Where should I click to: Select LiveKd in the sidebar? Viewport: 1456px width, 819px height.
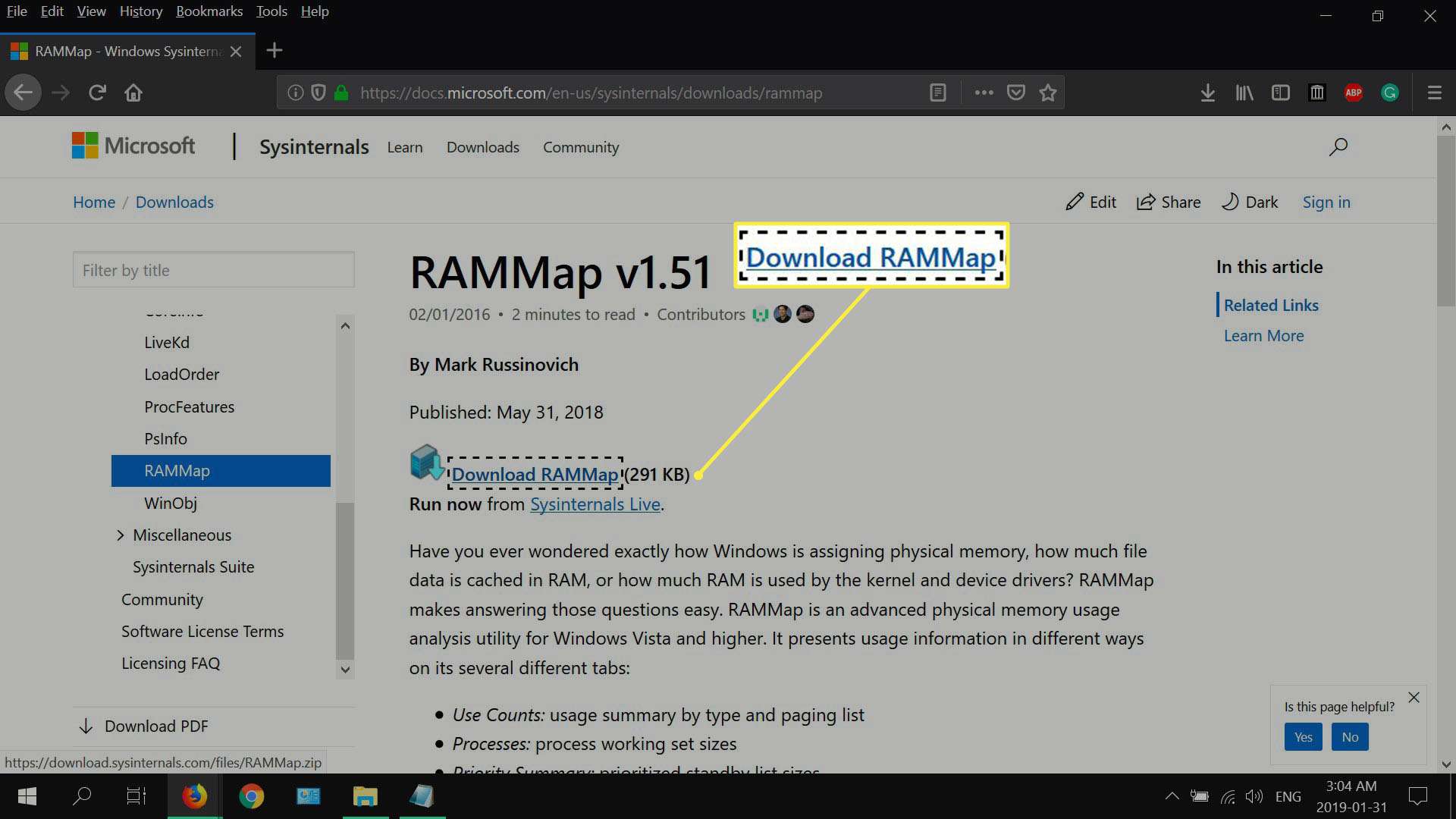pyautogui.click(x=167, y=342)
